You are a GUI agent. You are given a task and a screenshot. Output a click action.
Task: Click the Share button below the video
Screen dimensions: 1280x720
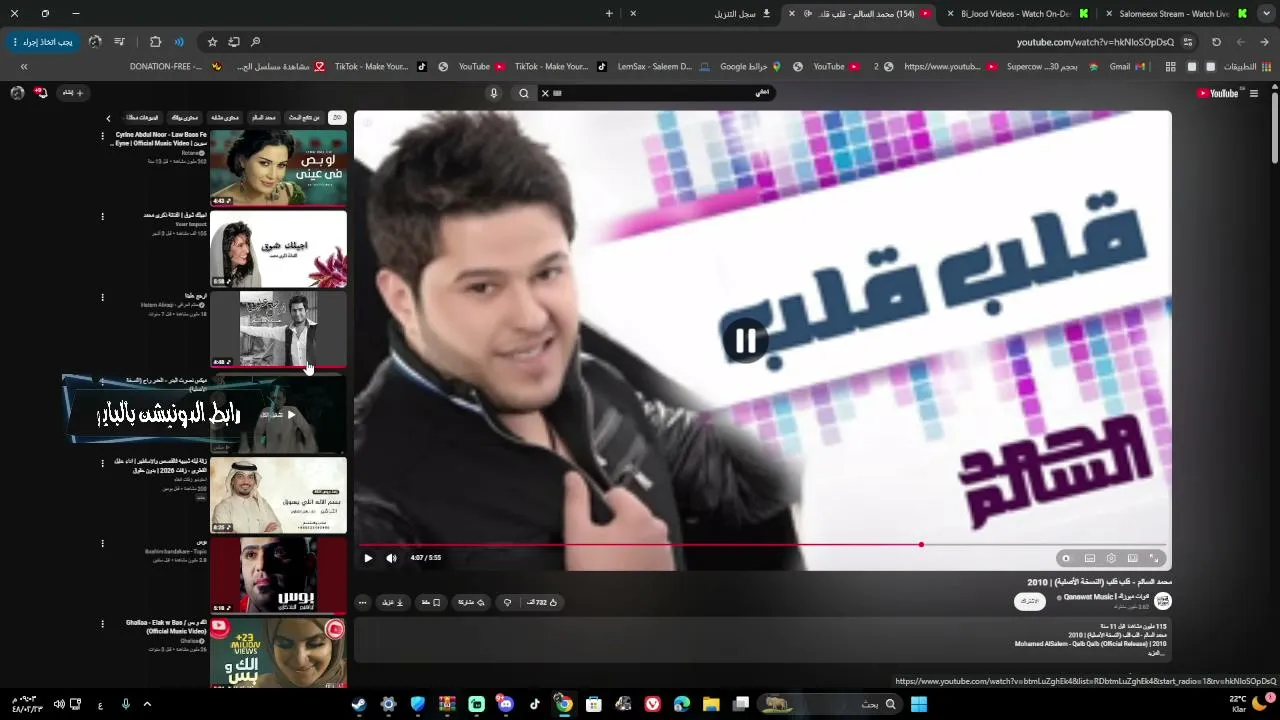pos(471,602)
